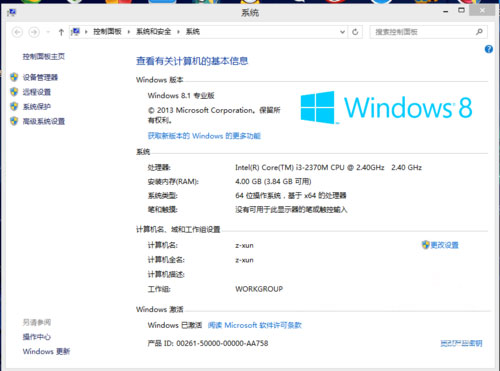Select 系统 in the breadcrumb path
The width and height of the screenshot is (500, 371).
point(193,32)
